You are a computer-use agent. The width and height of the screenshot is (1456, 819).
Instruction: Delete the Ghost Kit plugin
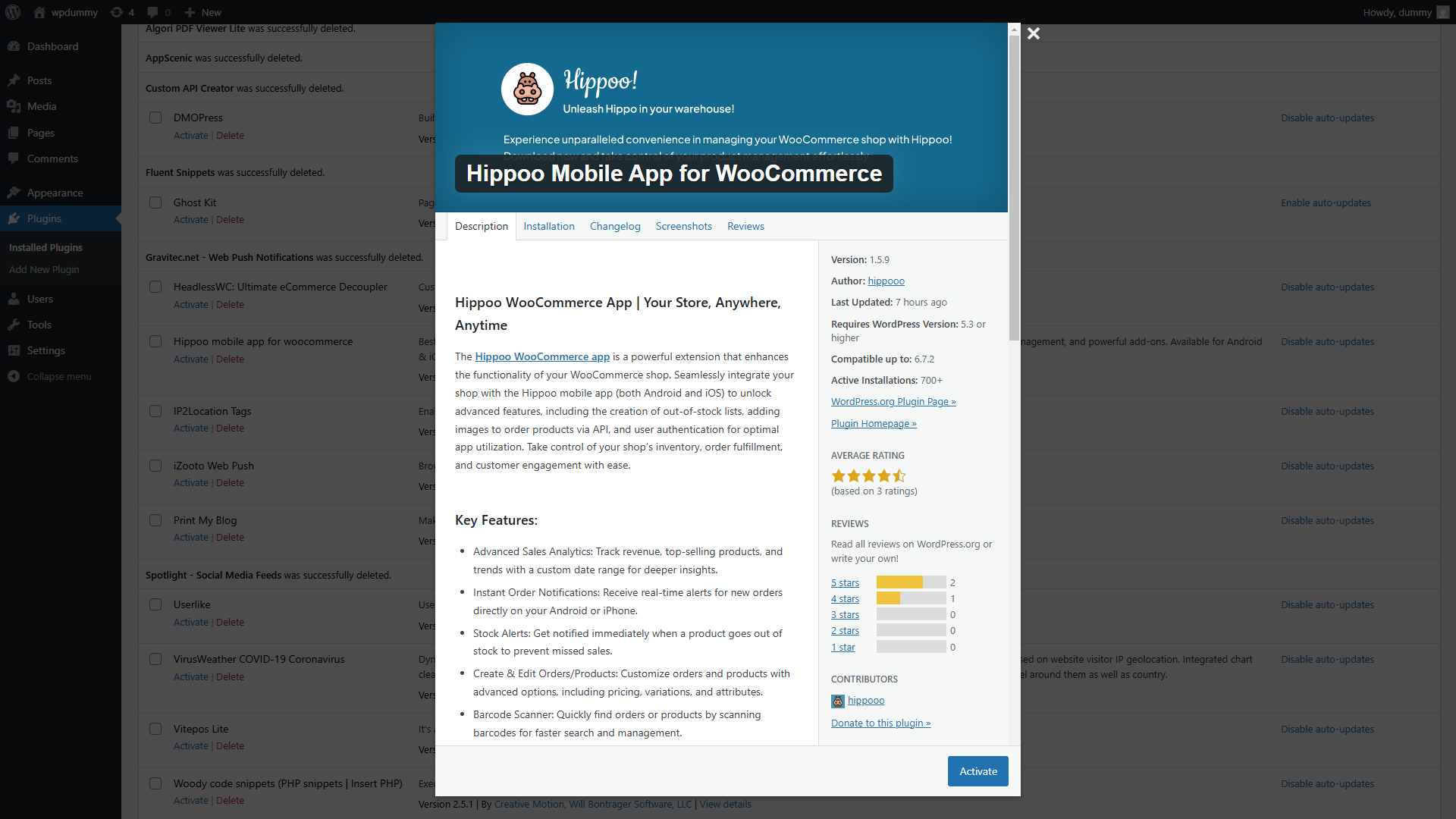click(230, 219)
